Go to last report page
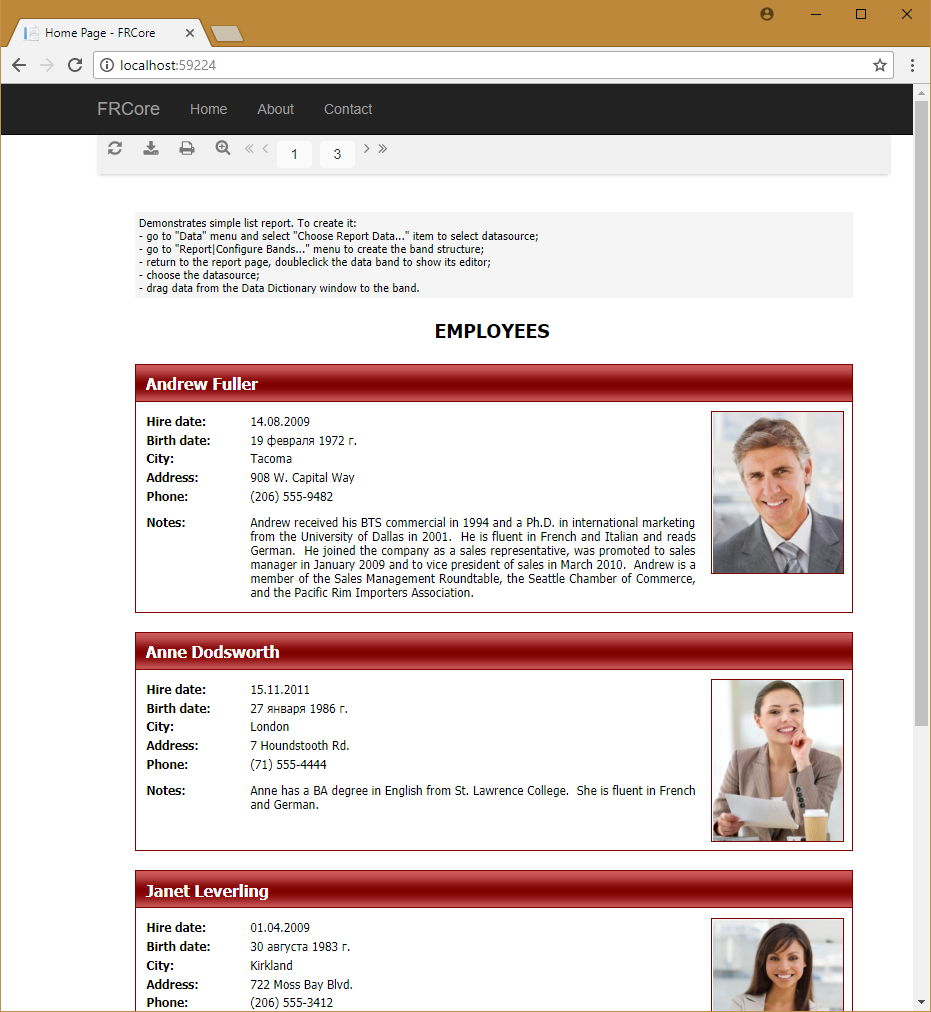Screen dimensions: 931x1012 point(383,148)
